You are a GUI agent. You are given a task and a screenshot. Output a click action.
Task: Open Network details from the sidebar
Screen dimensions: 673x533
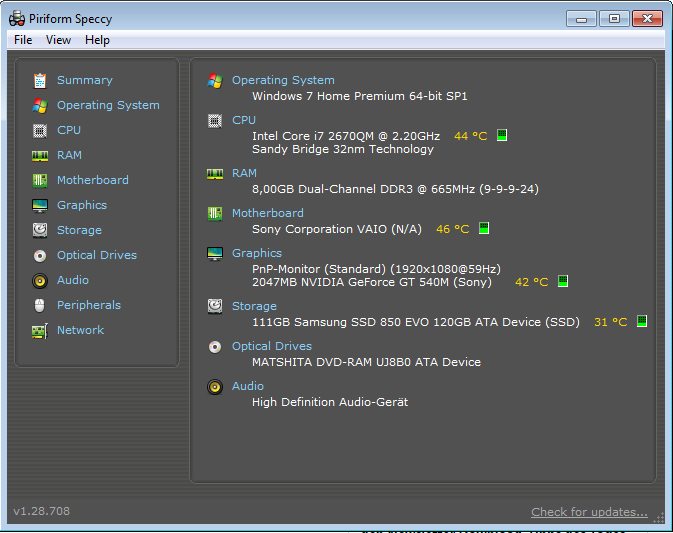click(x=80, y=330)
